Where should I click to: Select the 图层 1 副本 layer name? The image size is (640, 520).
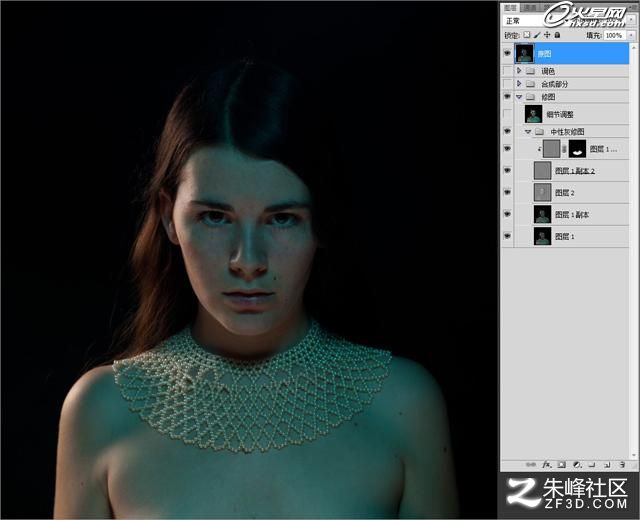coord(572,214)
